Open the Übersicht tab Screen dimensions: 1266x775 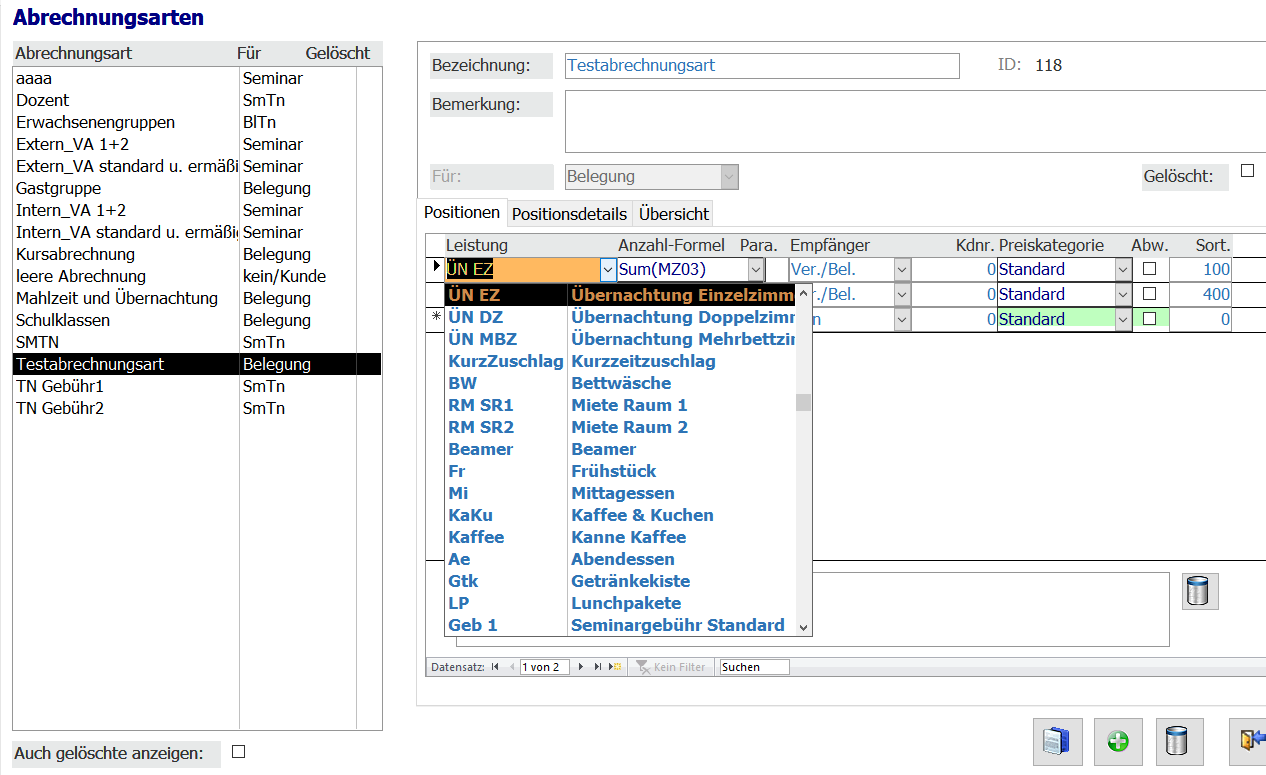coord(674,214)
